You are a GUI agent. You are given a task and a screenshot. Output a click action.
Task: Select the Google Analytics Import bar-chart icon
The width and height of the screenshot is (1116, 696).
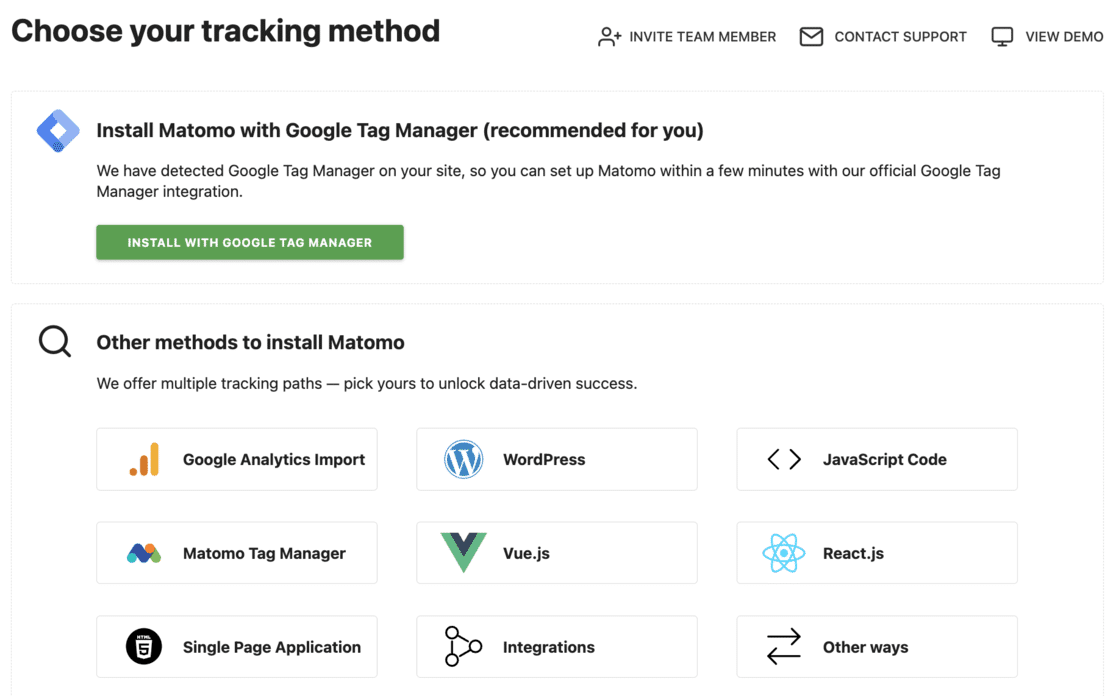pyautogui.click(x=143, y=459)
